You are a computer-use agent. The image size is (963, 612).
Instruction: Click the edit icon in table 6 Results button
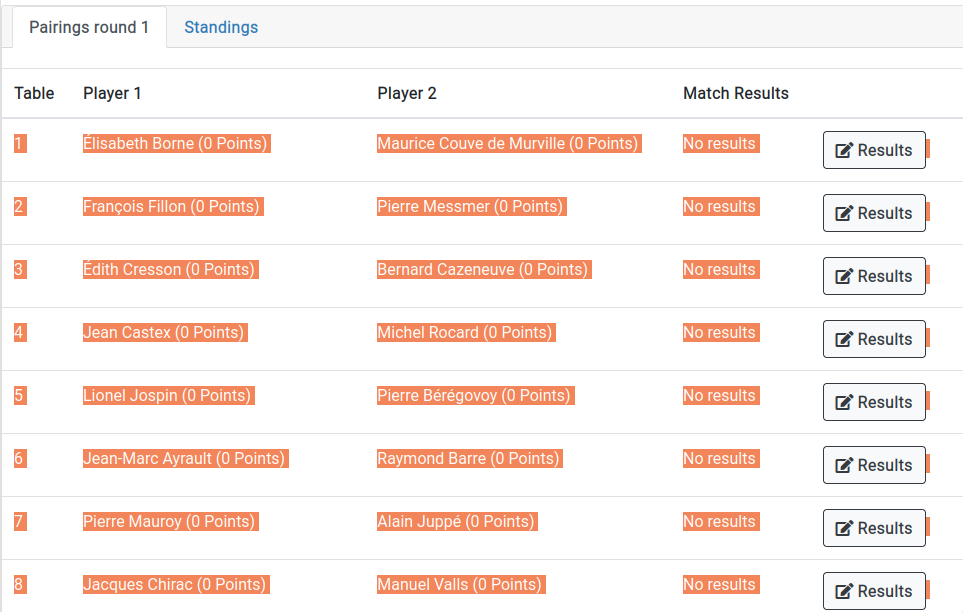coord(844,466)
